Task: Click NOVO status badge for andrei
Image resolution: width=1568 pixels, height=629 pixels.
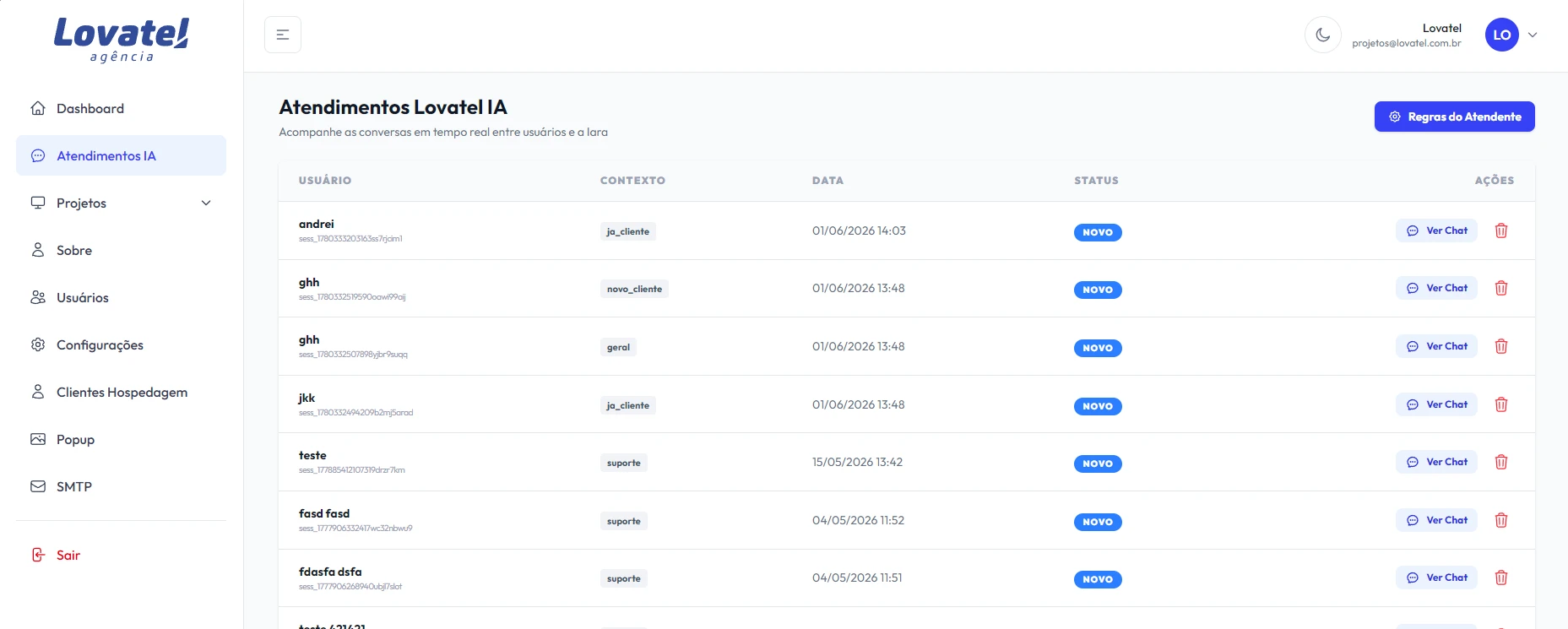Action: [1098, 232]
